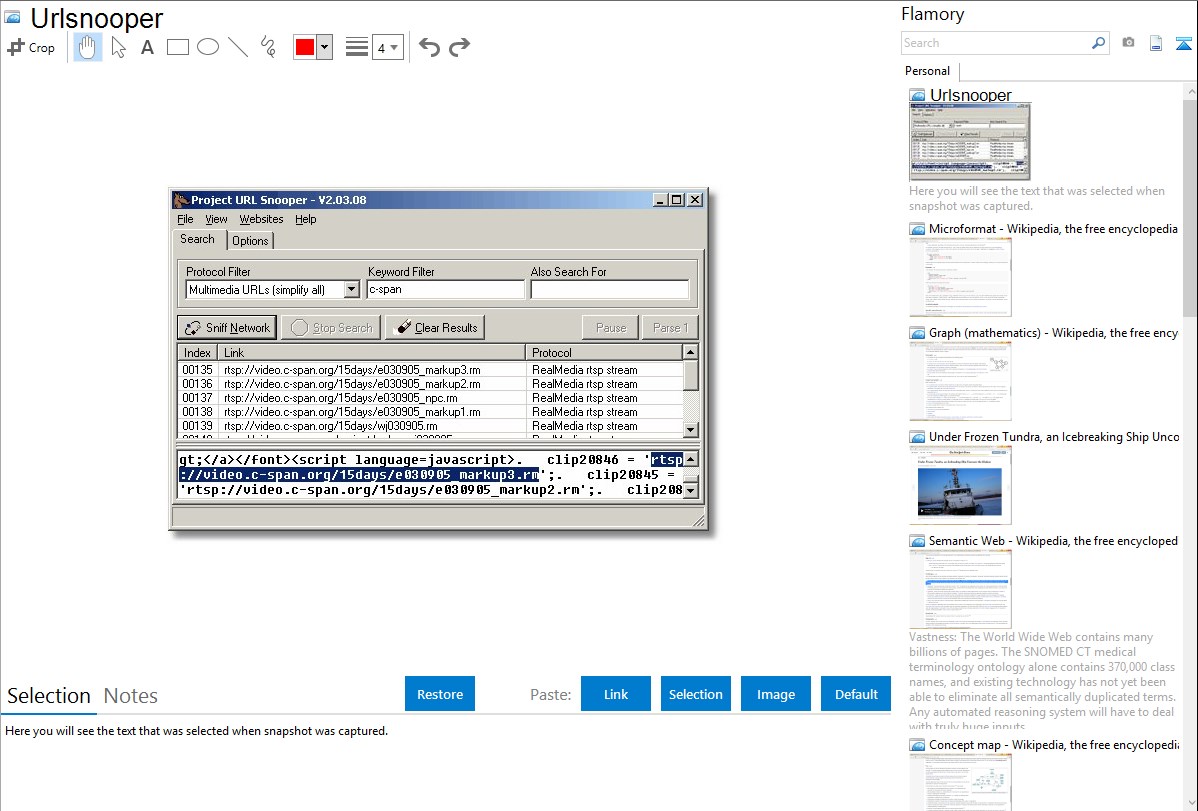Click the camera capture icon
This screenshot has height=811, width=1198.
[x=1128, y=43]
